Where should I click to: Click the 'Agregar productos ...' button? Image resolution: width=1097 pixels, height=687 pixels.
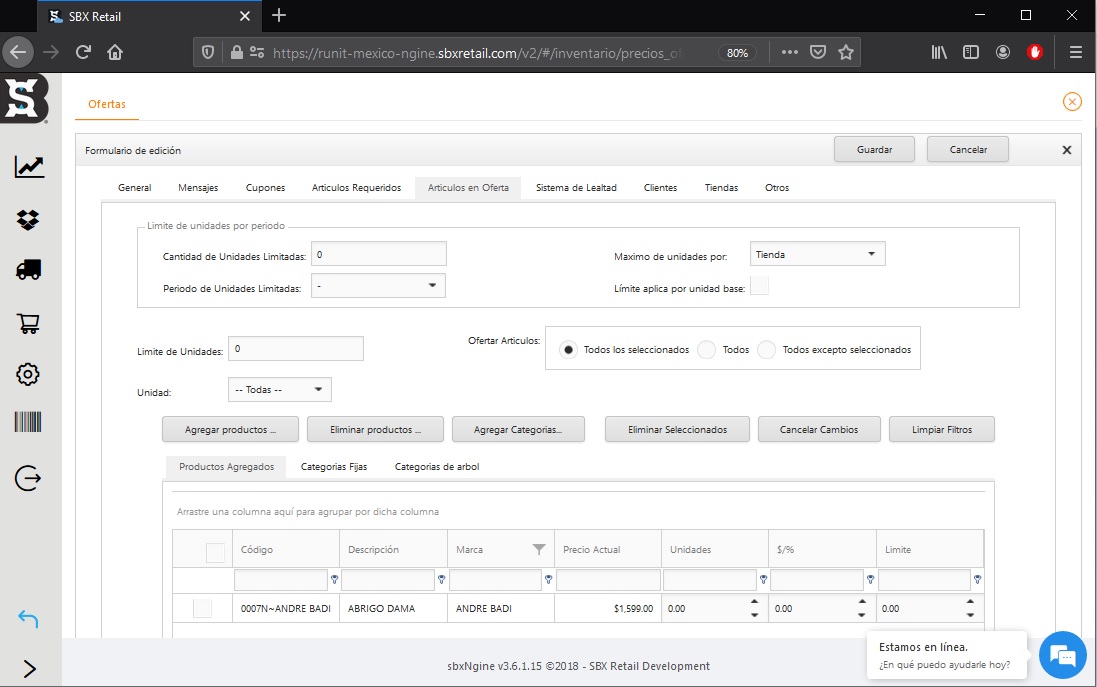(229, 430)
